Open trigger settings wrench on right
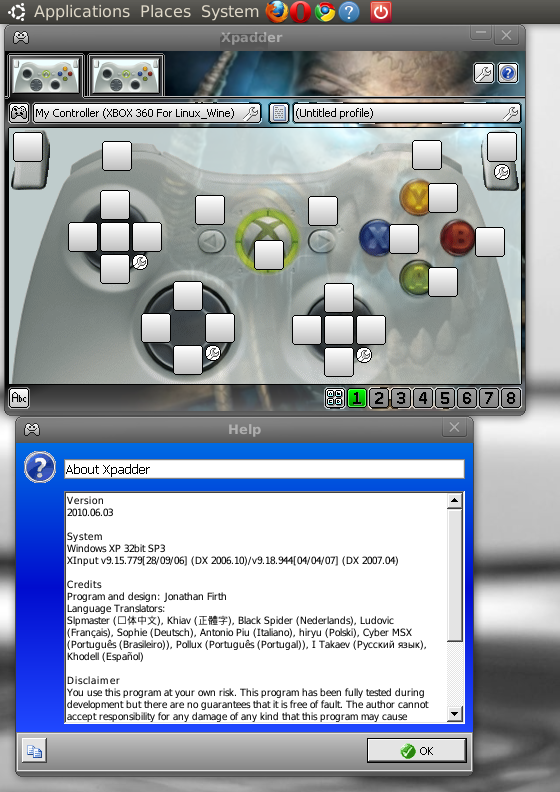 click(x=501, y=172)
